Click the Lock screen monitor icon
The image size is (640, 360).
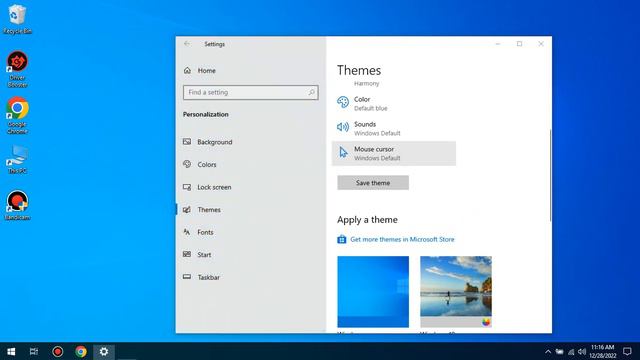(187, 187)
